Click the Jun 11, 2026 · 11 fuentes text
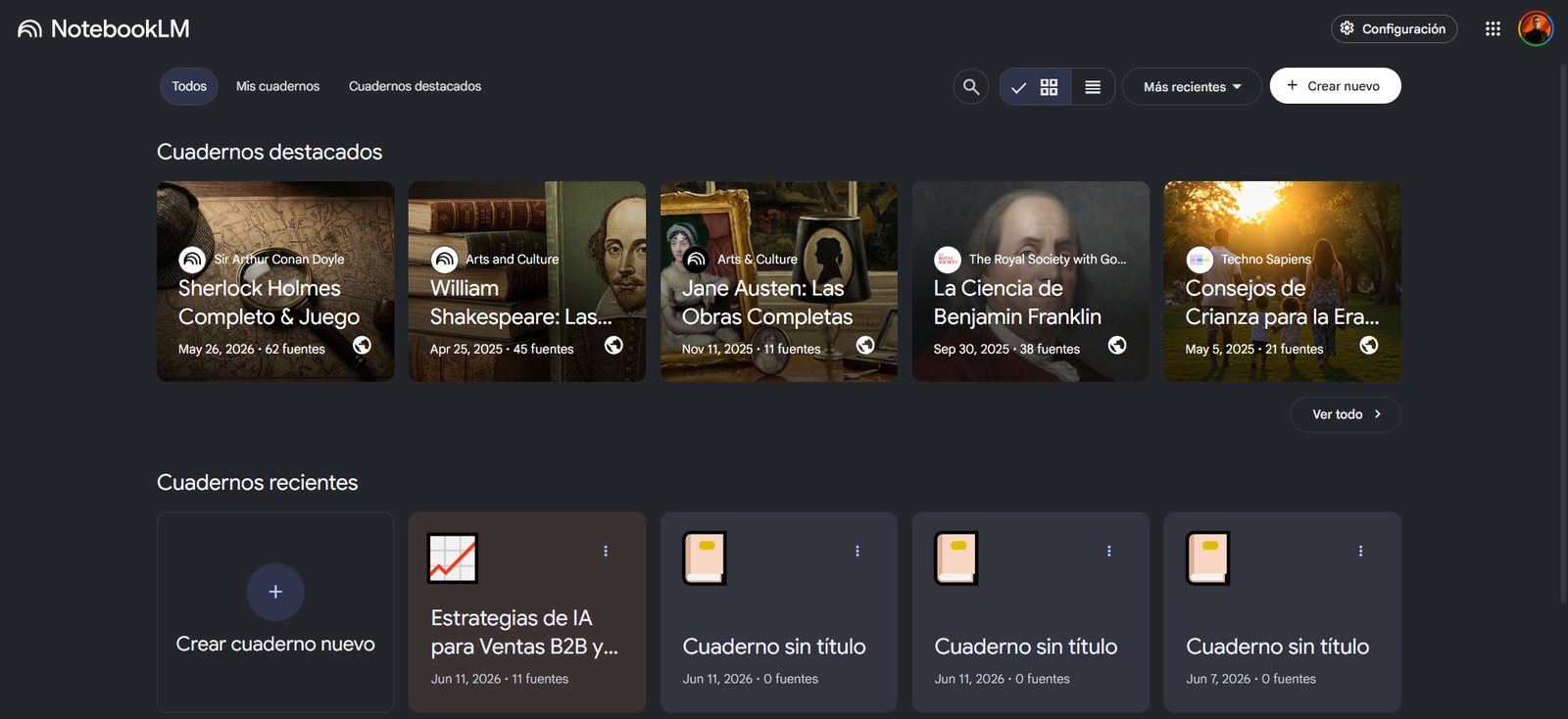 [500, 679]
